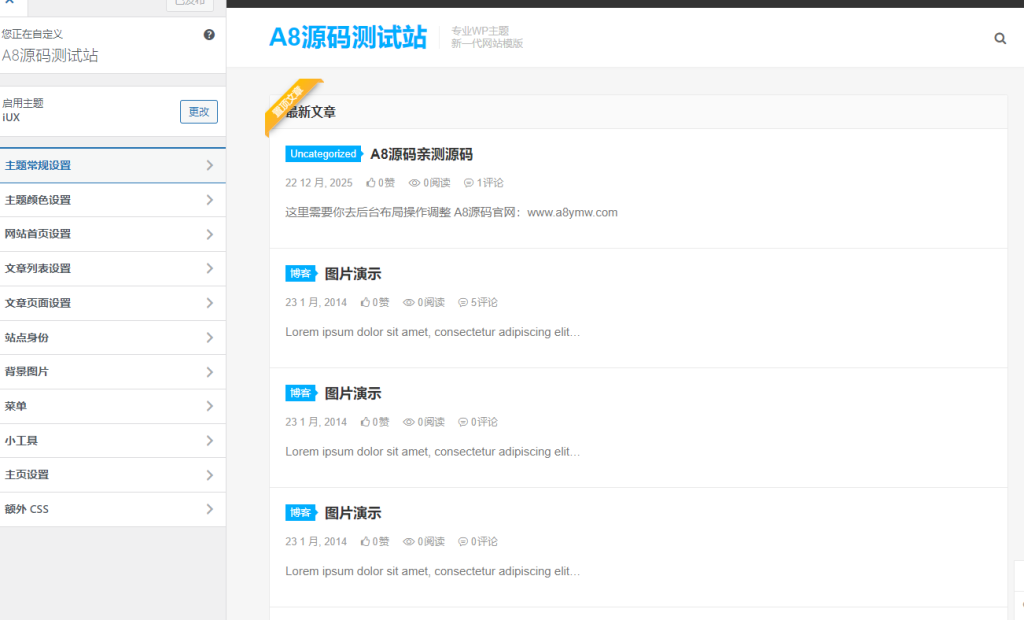Expand the 额外 CSS section
1024x620 pixels.
pos(113,508)
